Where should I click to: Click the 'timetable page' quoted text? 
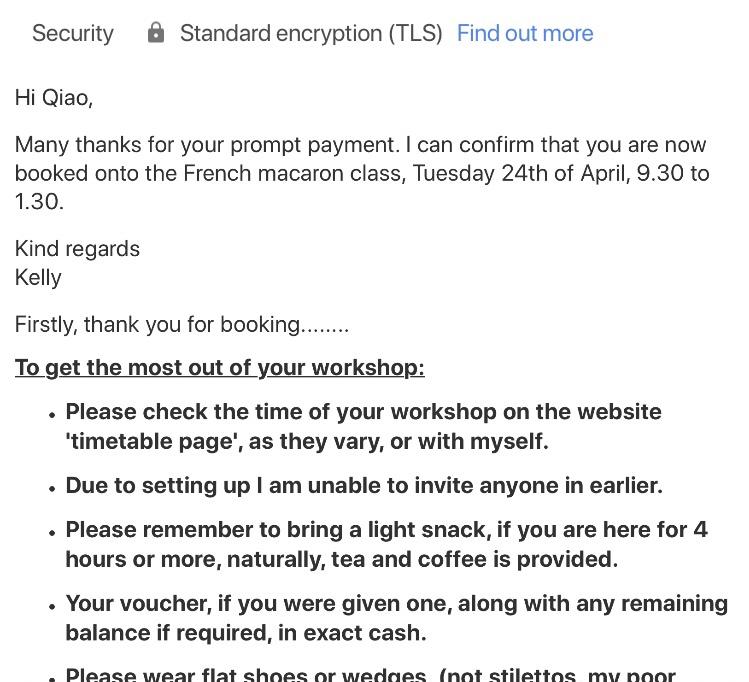coord(152,441)
